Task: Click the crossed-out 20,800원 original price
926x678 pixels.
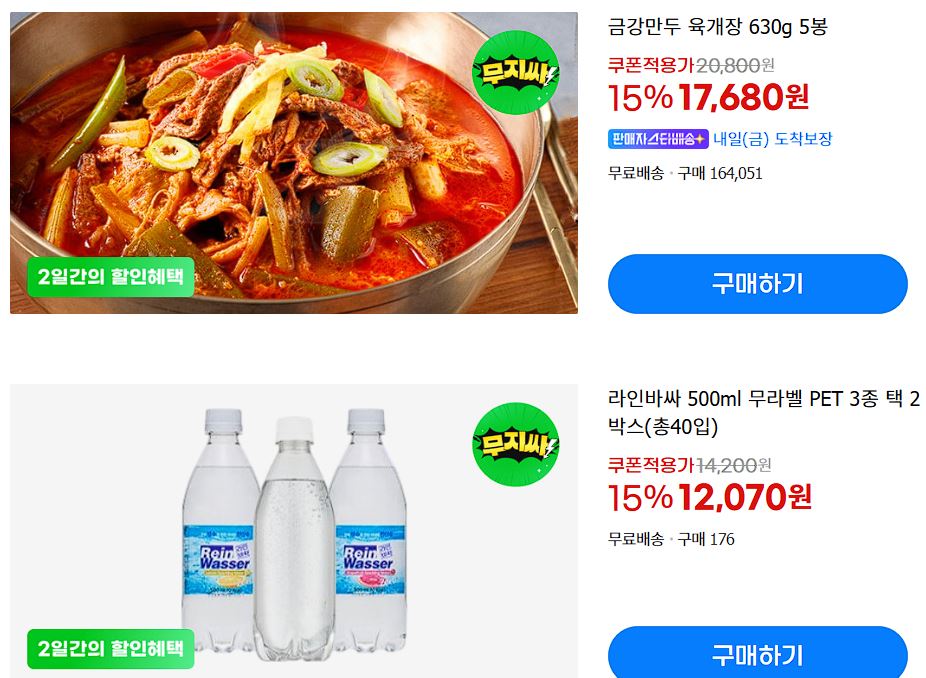Action: (x=735, y=65)
